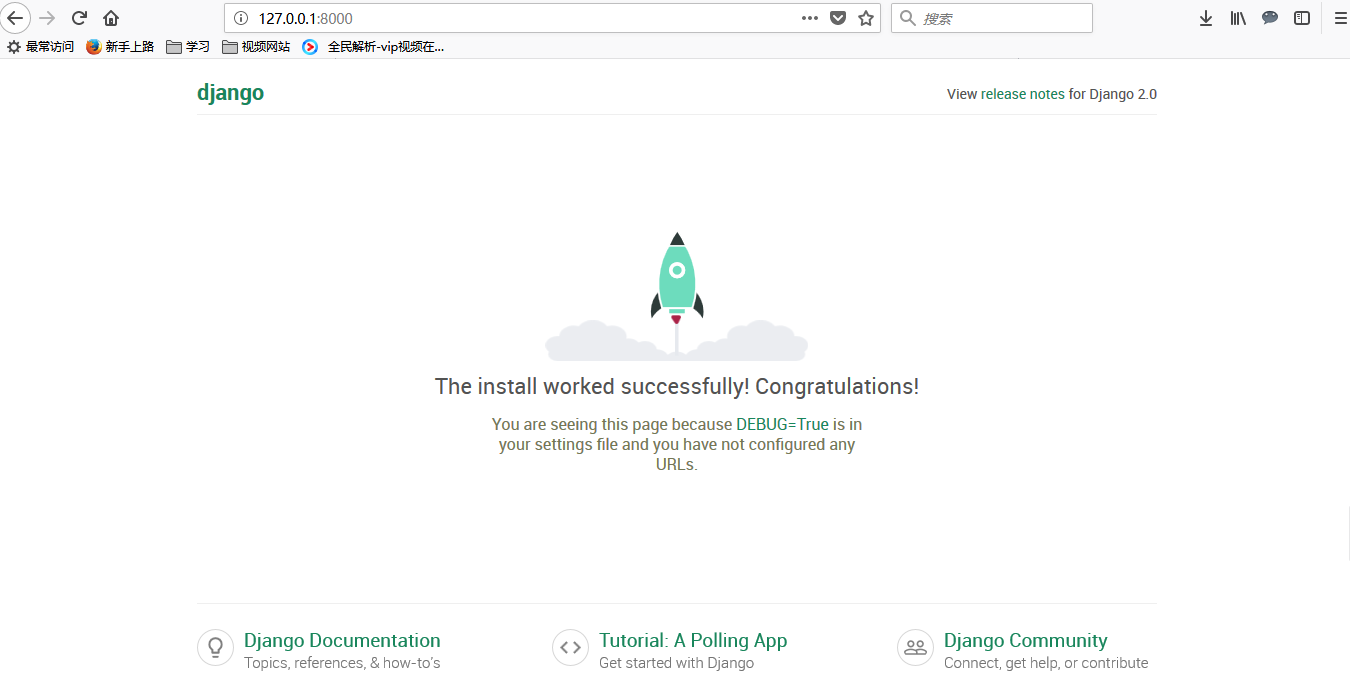Screen dimensions: 1350x676
Task: Open Tutorial: A Polling App link
Action: 693,641
